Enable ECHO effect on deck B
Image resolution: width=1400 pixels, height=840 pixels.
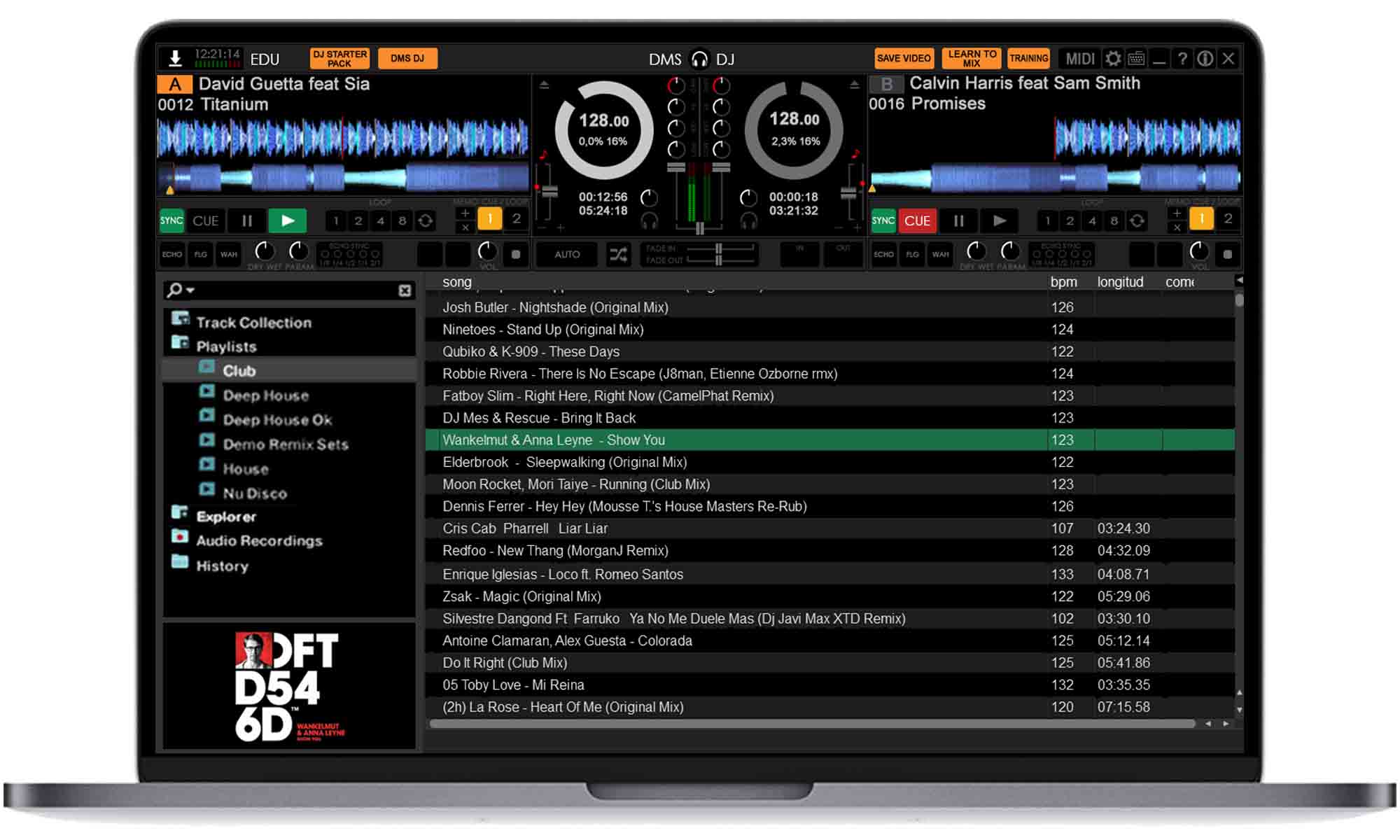click(883, 254)
